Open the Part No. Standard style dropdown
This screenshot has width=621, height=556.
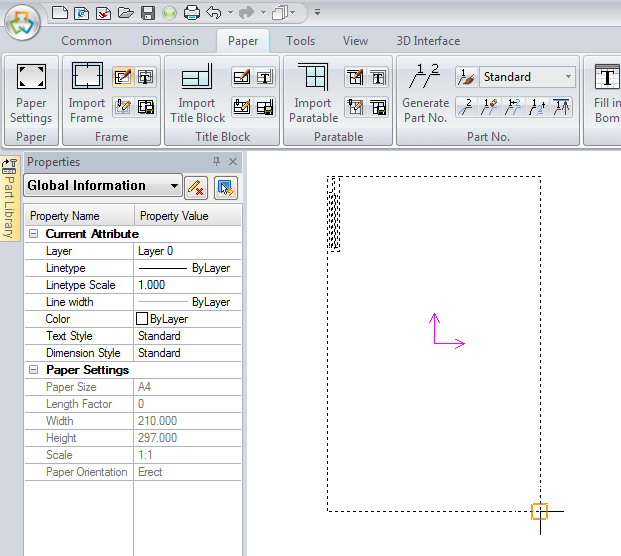pos(568,77)
